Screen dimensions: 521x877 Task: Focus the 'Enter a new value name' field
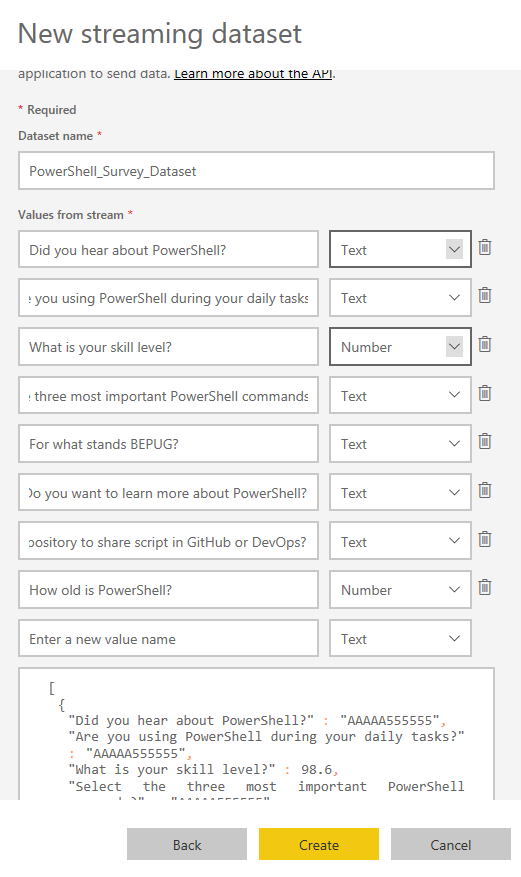(168, 639)
